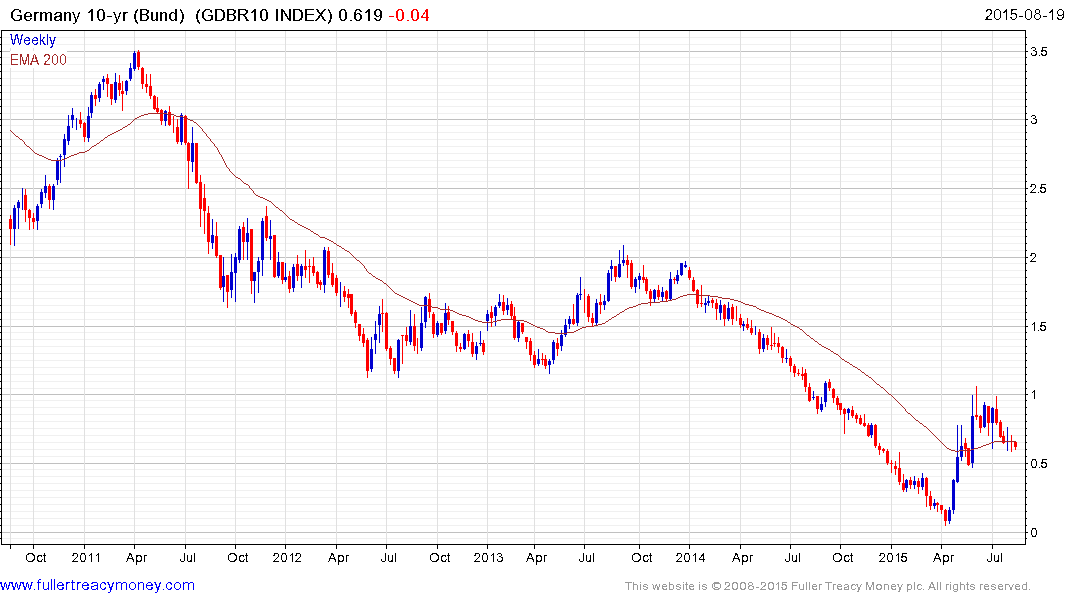1075x600 pixels.
Task: Select the 2014 label on the time axis
Action: click(x=689, y=556)
